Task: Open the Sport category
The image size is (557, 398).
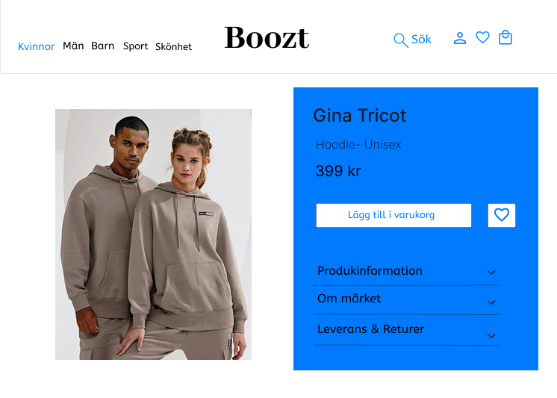Action: pos(135,47)
